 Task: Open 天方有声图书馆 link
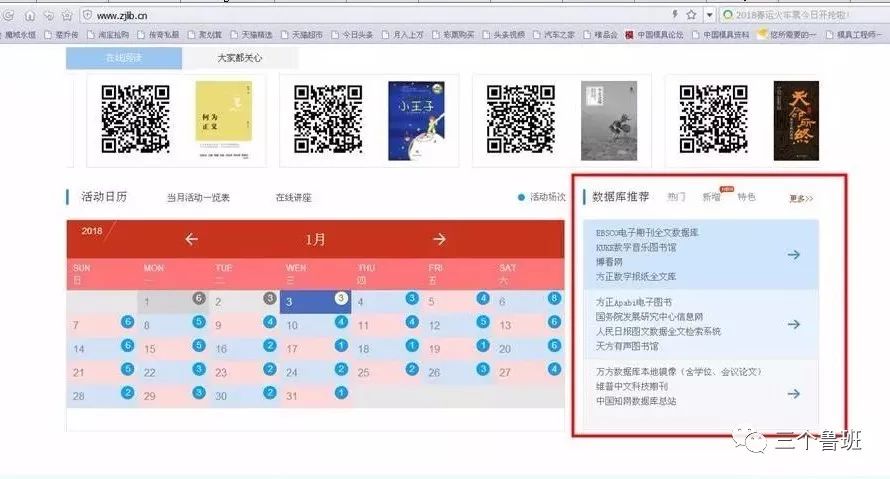tap(627, 346)
